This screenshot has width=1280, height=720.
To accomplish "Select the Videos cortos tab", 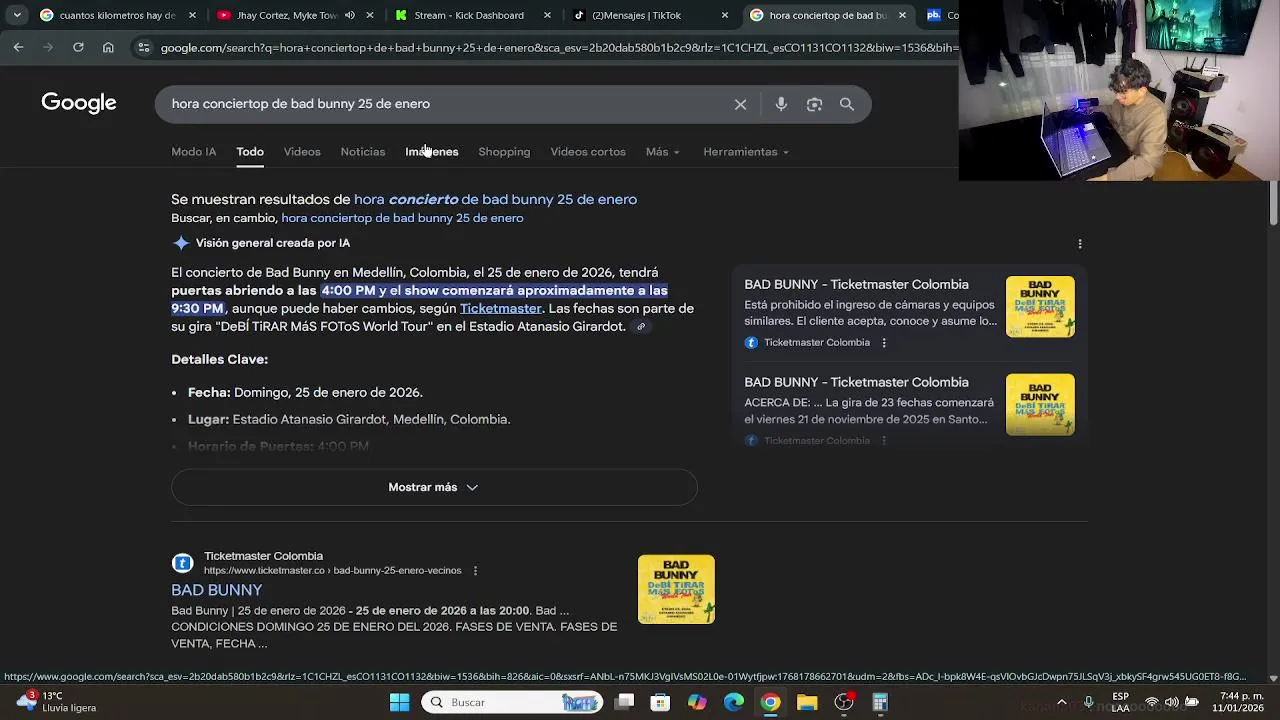I will (588, 152).
